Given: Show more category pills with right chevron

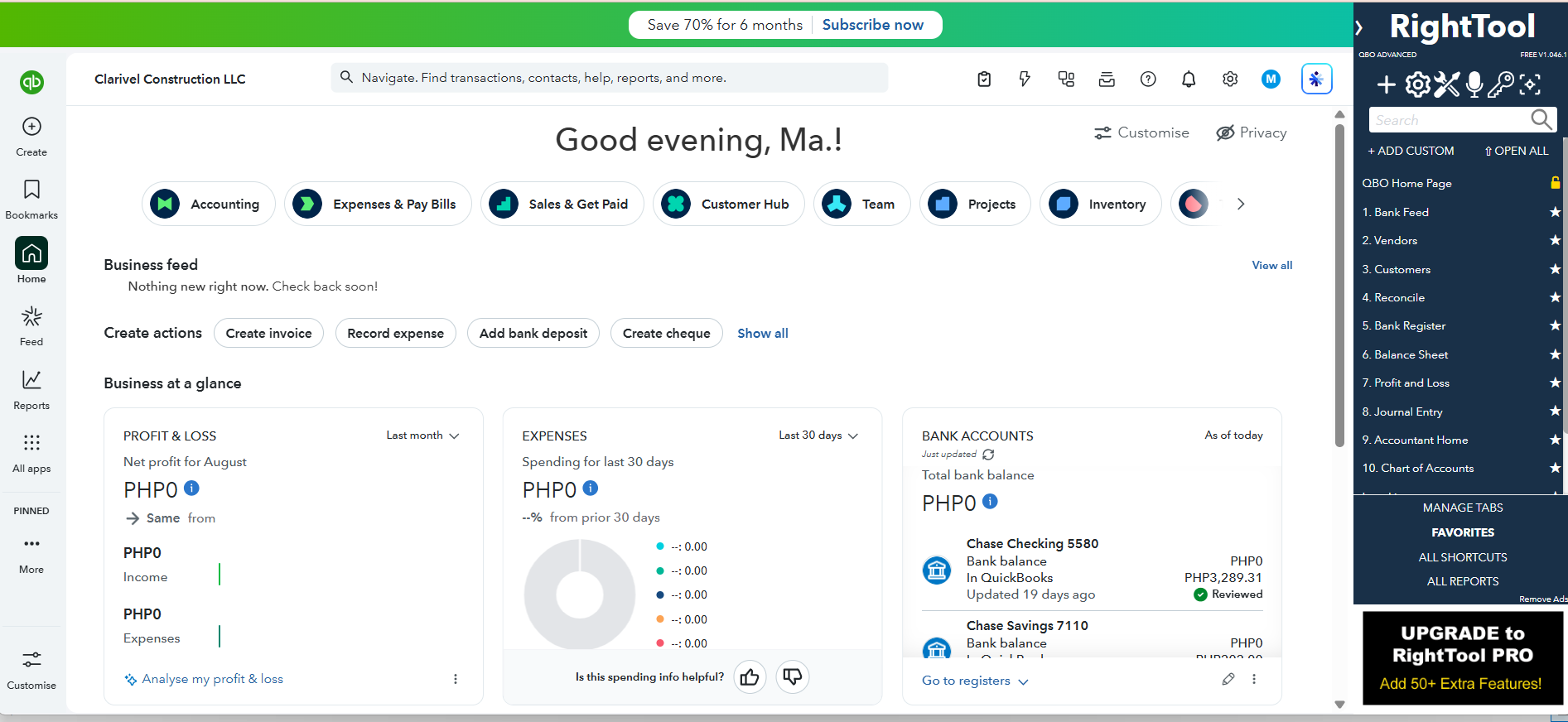Looking at the screenshot, I should [x=1240, y=204].
